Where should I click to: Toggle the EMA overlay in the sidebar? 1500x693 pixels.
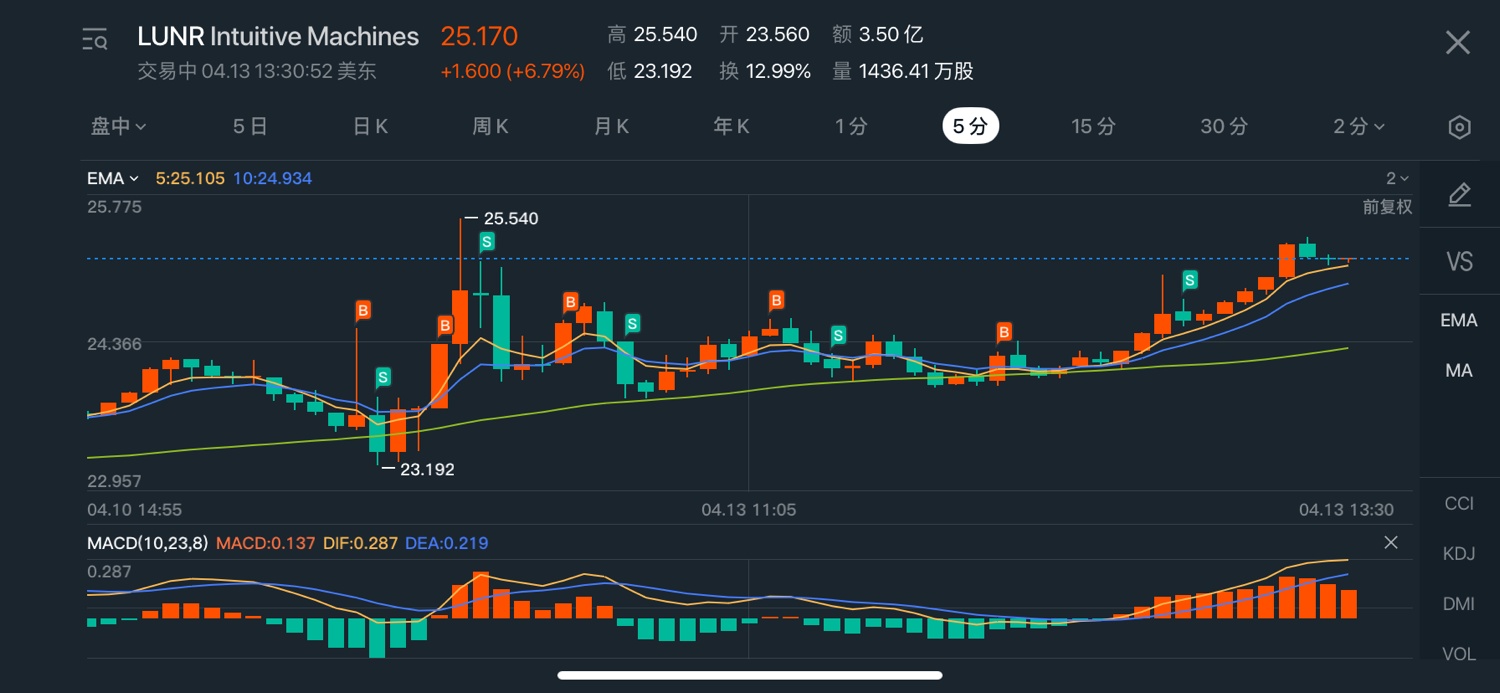(1458, 320)
